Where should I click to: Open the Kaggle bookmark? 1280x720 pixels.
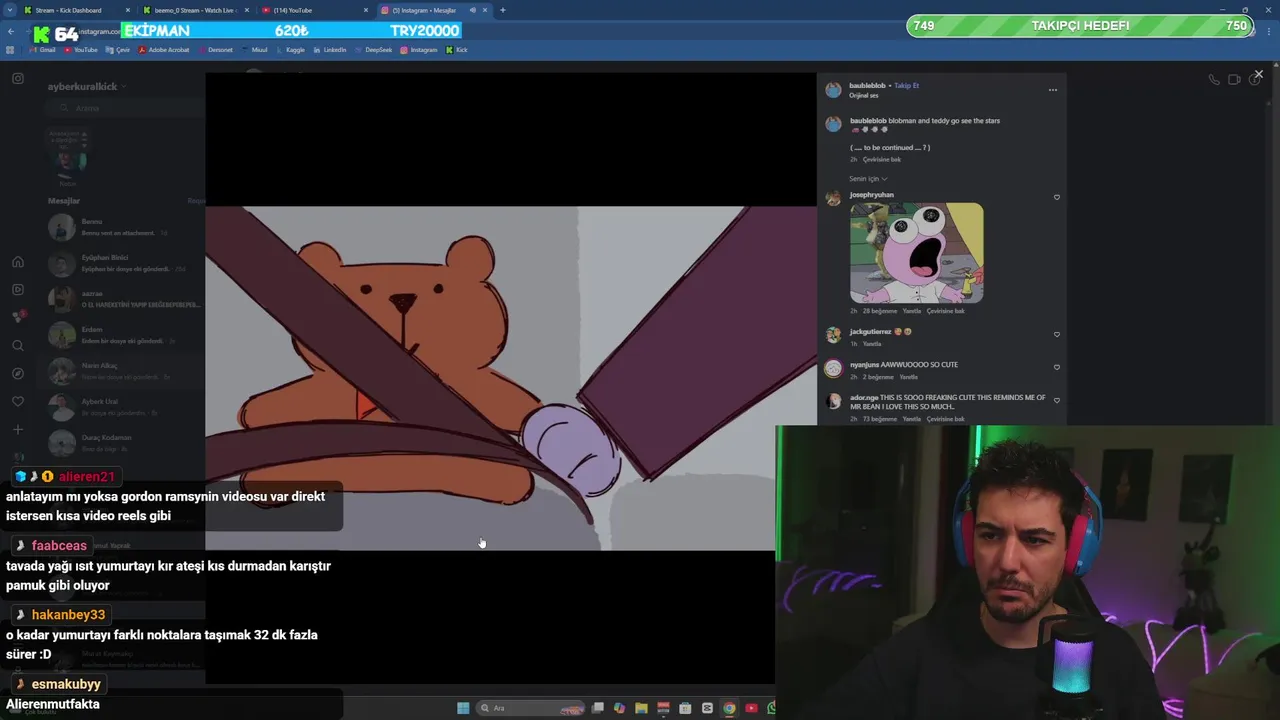pos(291,49)
